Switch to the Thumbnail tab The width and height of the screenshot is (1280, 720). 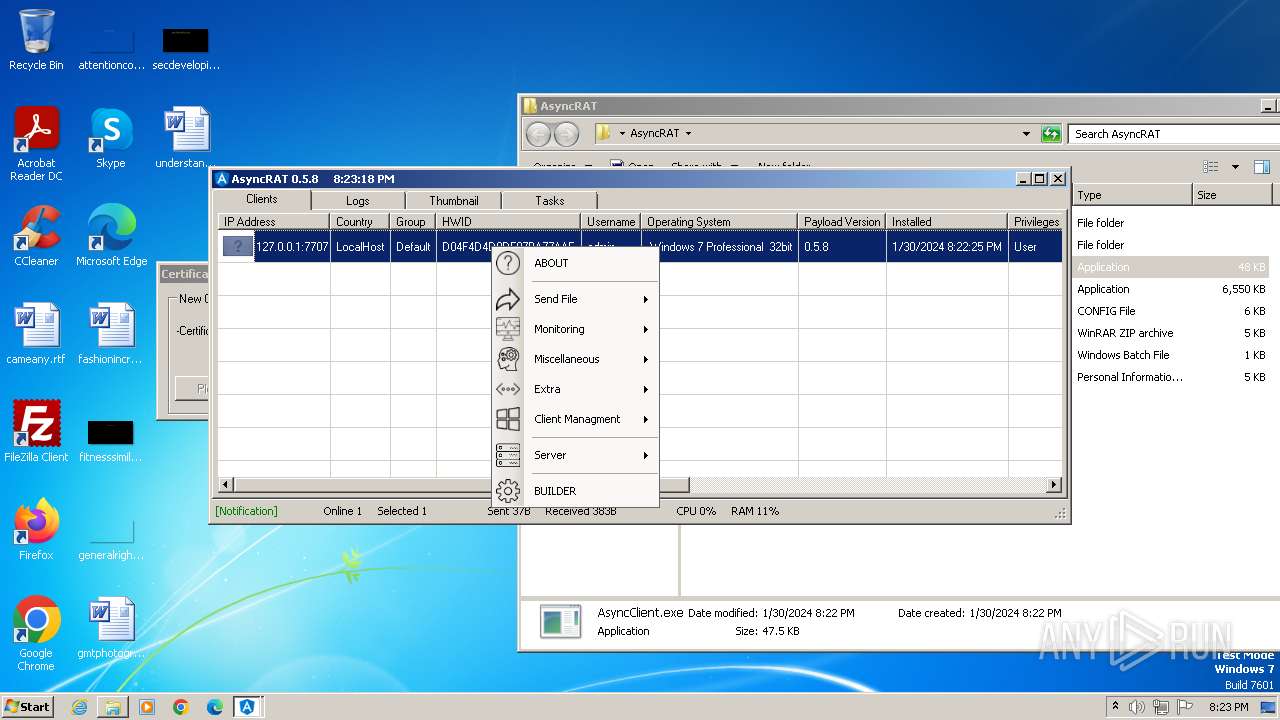click(454, 201)
